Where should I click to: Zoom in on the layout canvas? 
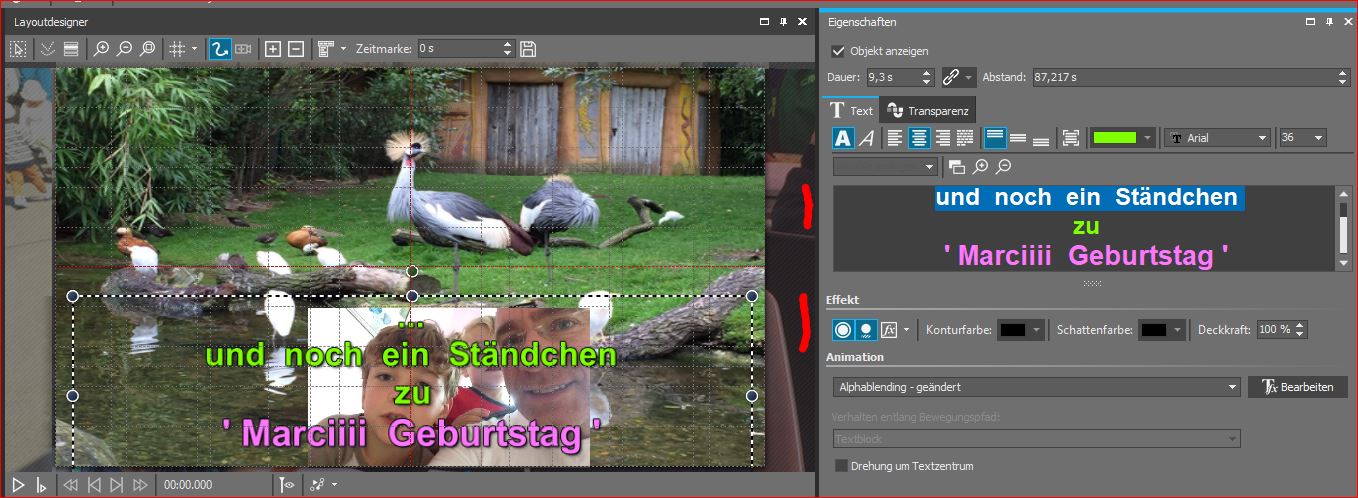click(101, 48)
